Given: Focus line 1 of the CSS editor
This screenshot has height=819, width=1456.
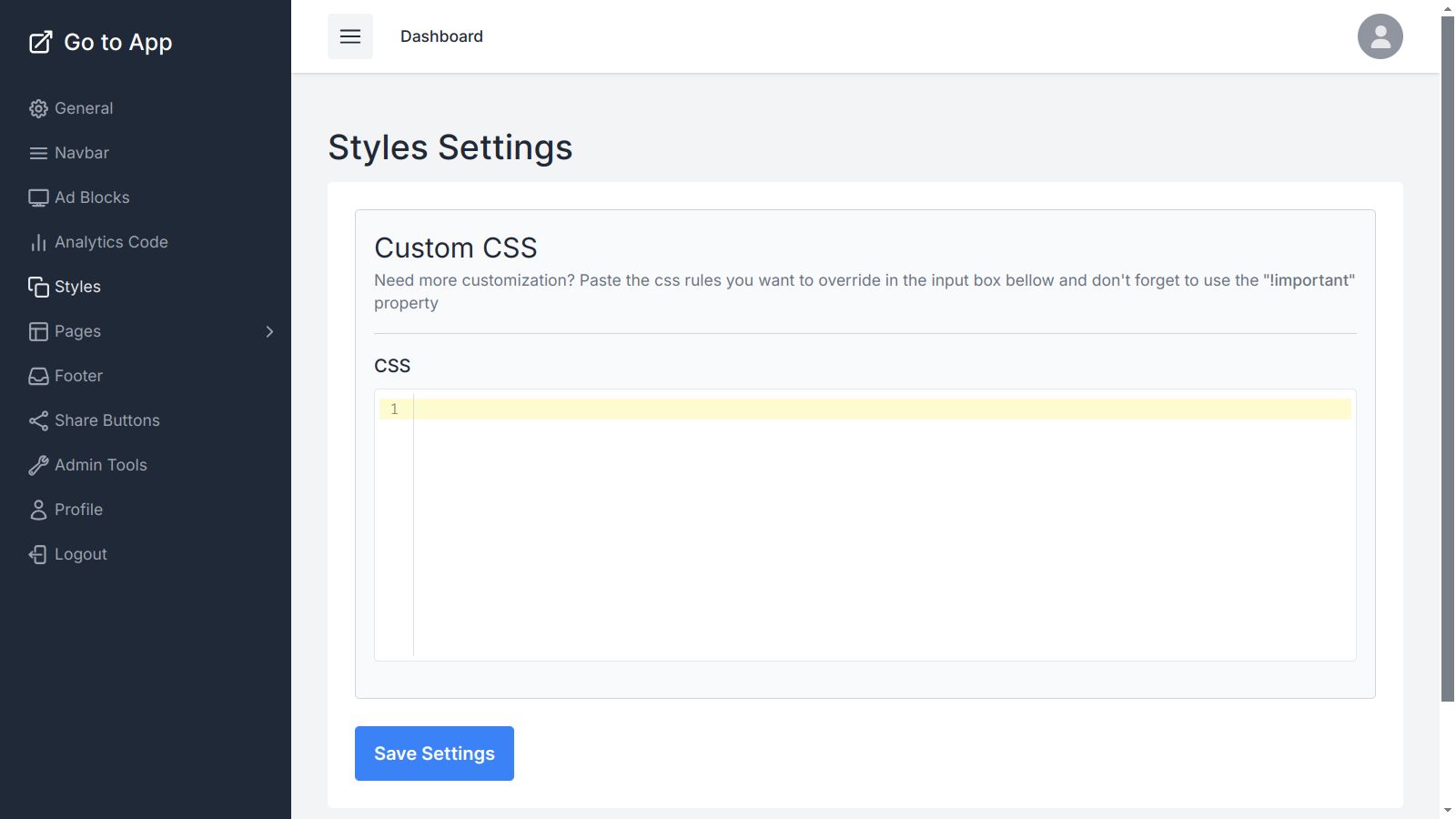Looking at the screenshot, I should [881, 409].
